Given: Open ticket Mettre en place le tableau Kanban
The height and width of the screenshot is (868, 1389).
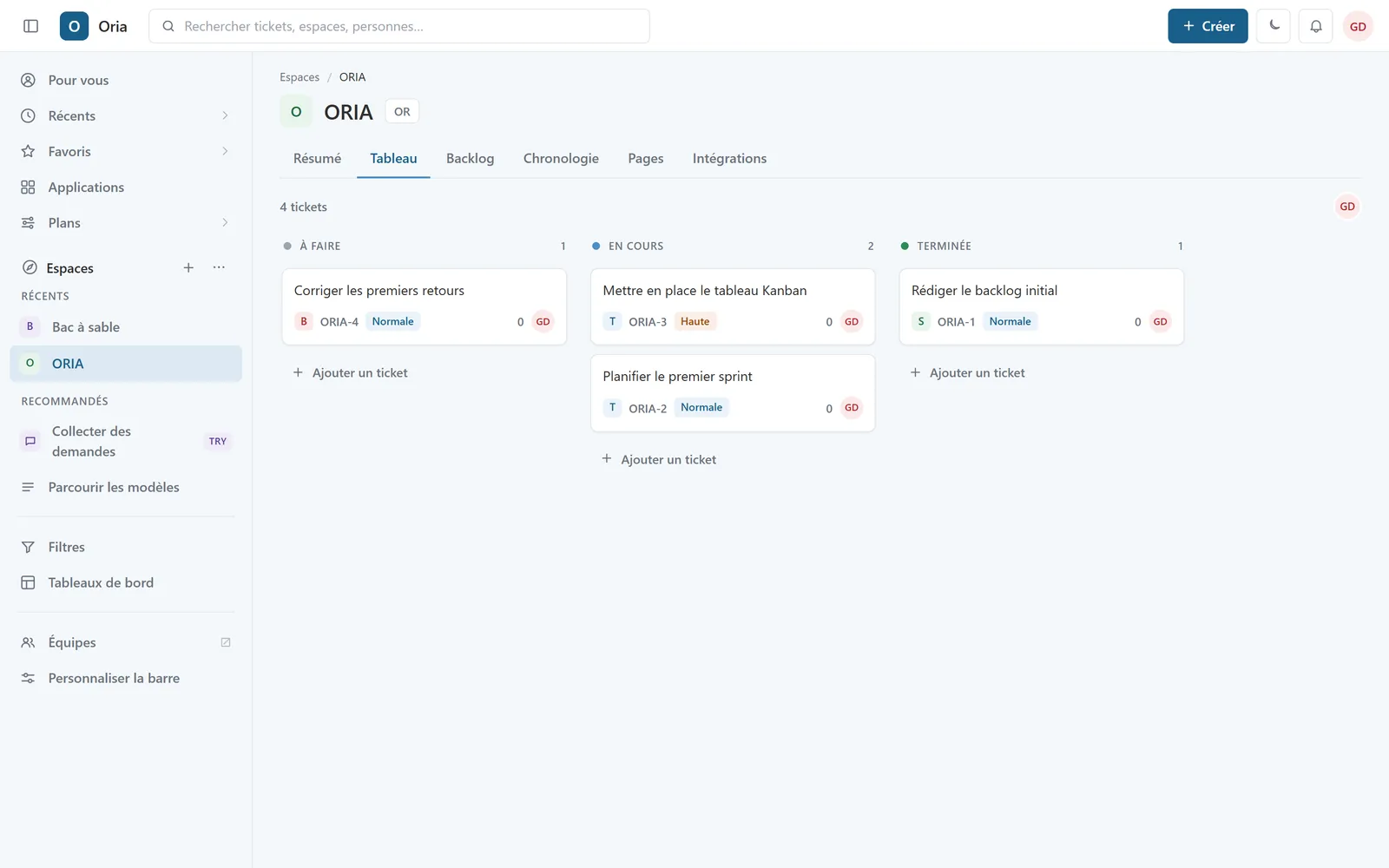Looking at the screenshot, I should 733,306.
